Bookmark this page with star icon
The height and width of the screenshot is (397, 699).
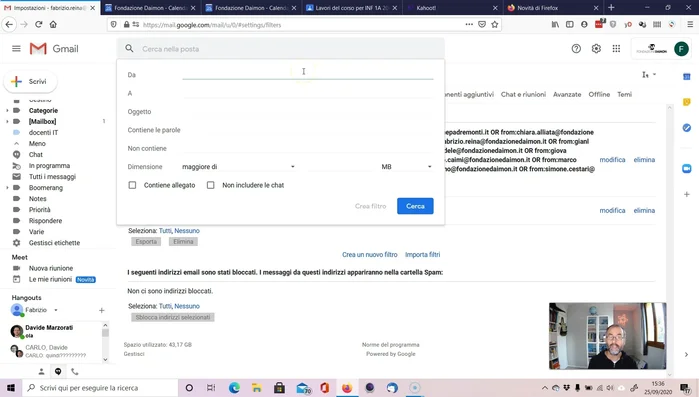tap(494, 25)
